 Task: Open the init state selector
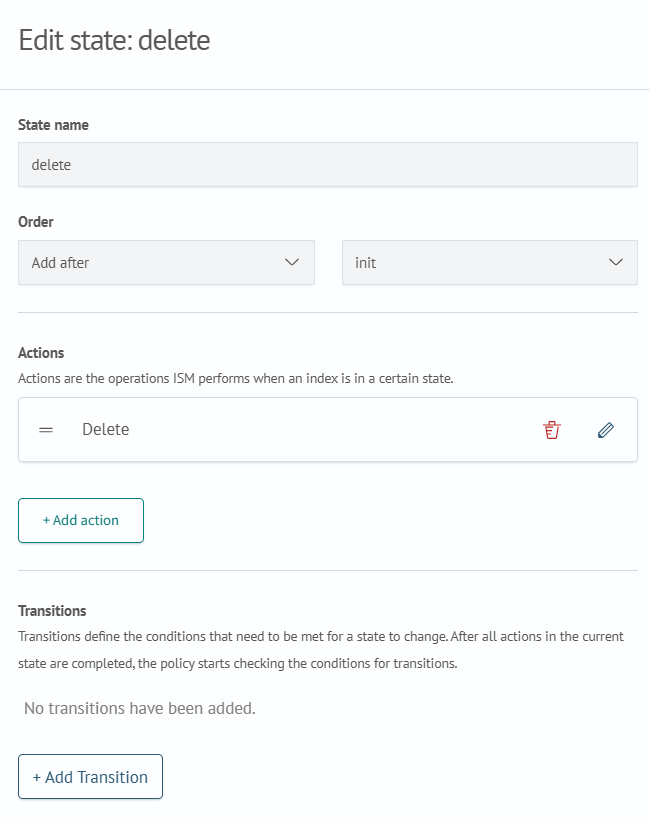(490, 263)
